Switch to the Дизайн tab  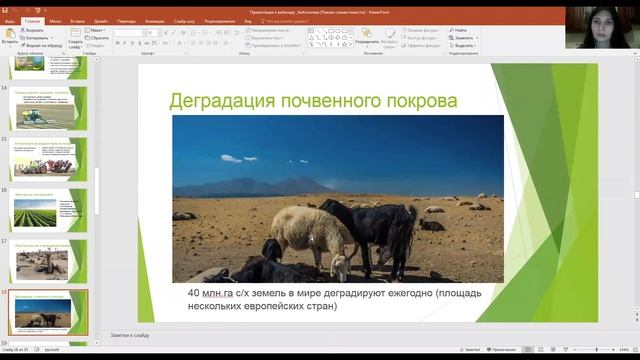101,21
